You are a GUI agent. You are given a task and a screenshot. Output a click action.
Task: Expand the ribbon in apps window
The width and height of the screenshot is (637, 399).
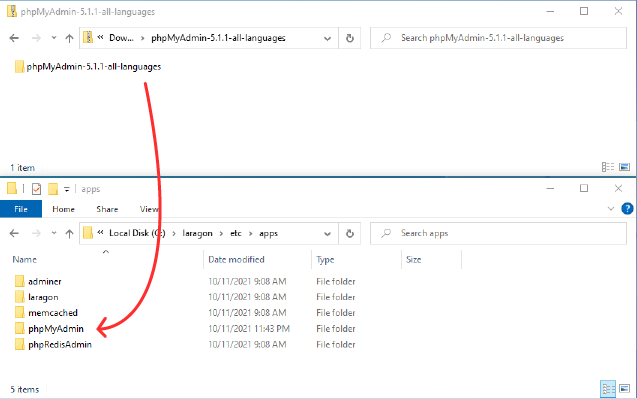pyautogui.click(x=611, y=209)
